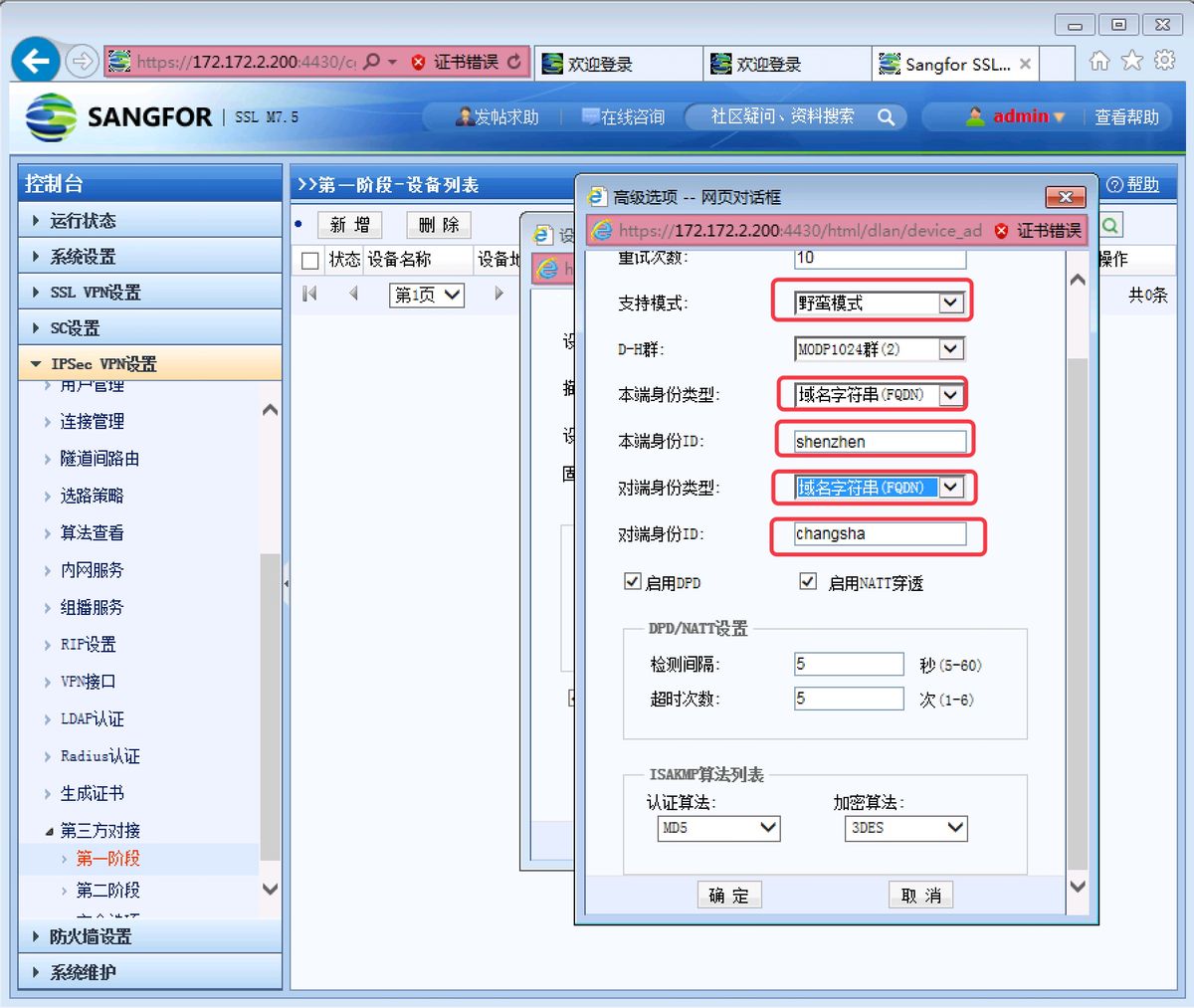Go to next page arrow in device list
The width and height of the screenshot is (1194, 1008).
coord(498,294)
